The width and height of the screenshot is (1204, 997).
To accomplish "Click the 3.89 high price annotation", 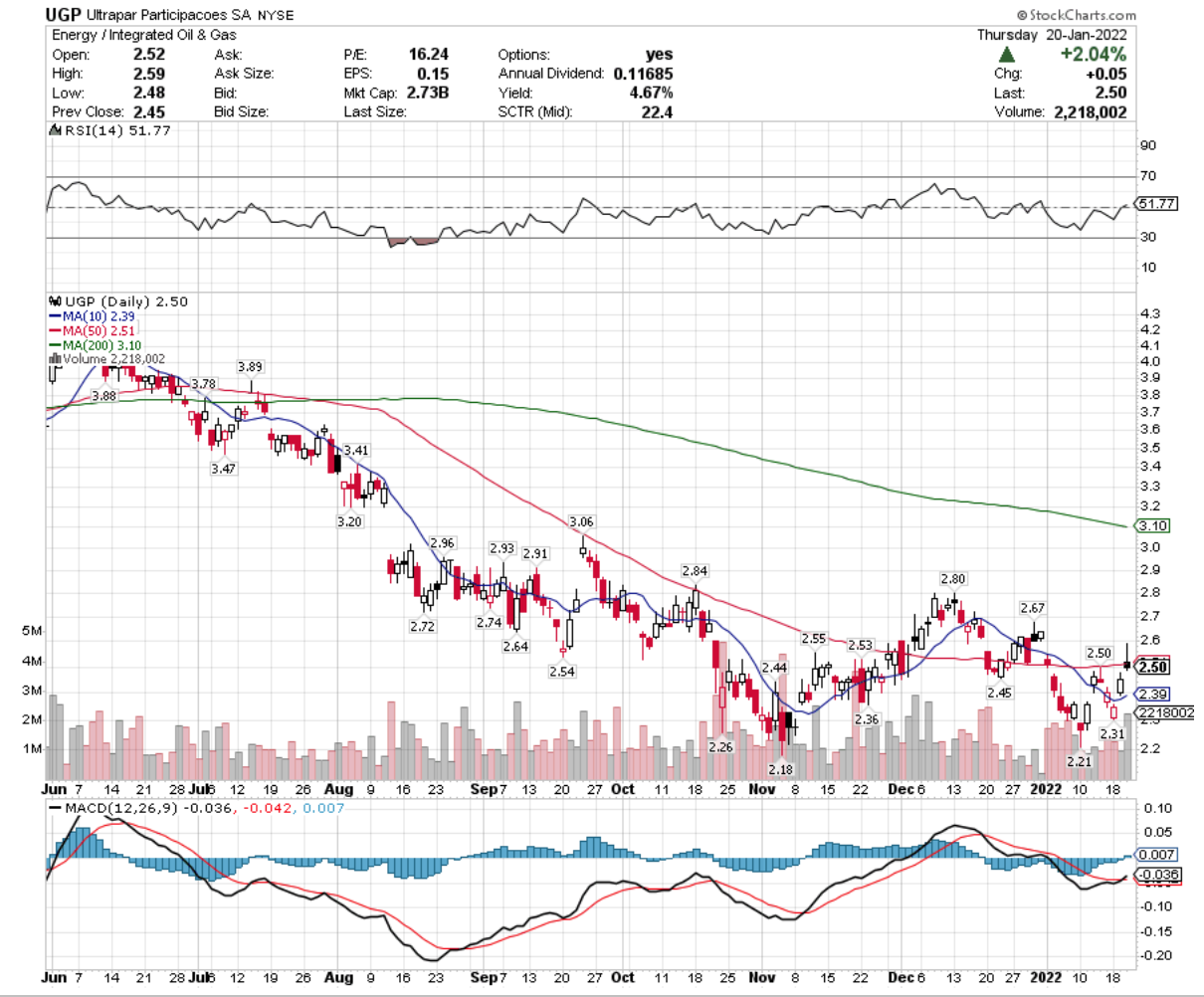I will tap(250, 367).
